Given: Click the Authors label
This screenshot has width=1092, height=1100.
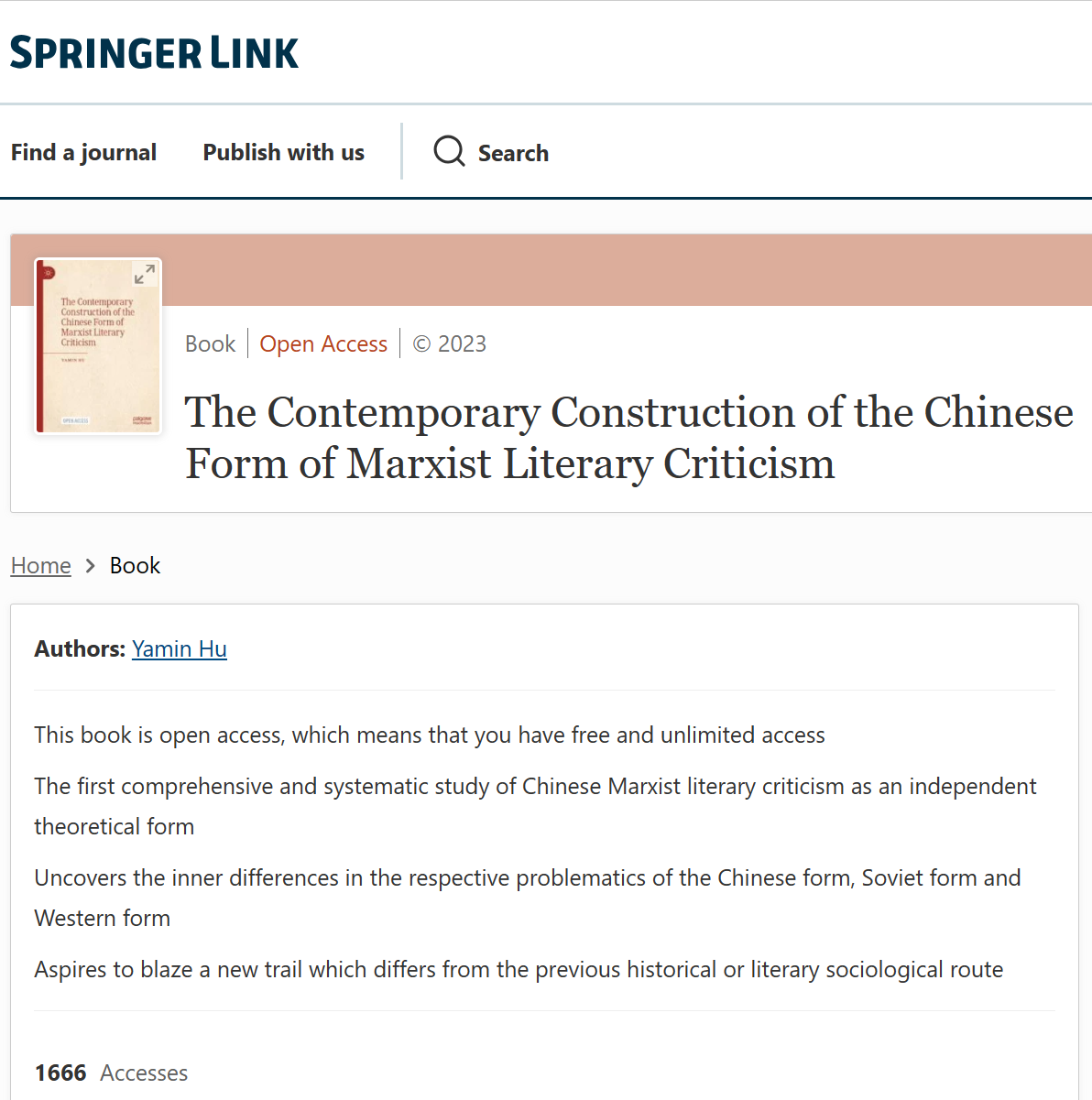Looking at the screenshot, I should (x=80, y=648).
